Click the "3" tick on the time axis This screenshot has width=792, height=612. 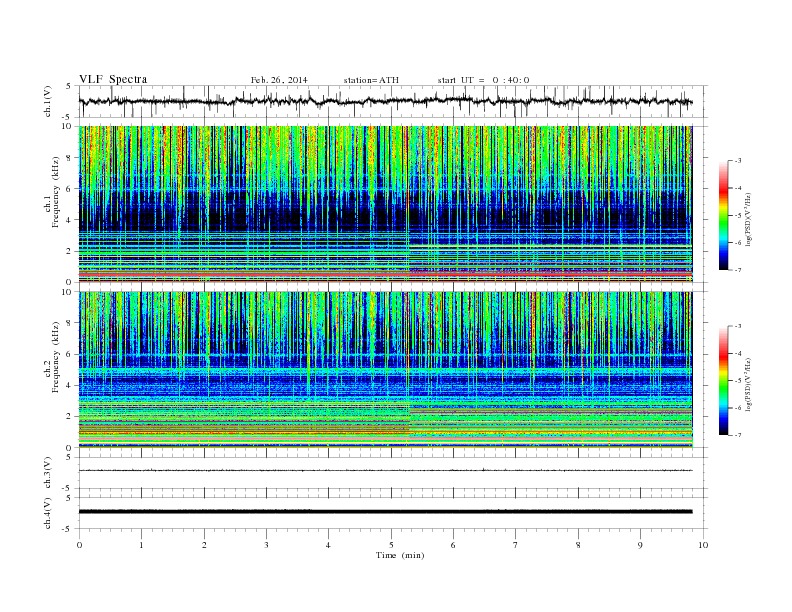266,545
